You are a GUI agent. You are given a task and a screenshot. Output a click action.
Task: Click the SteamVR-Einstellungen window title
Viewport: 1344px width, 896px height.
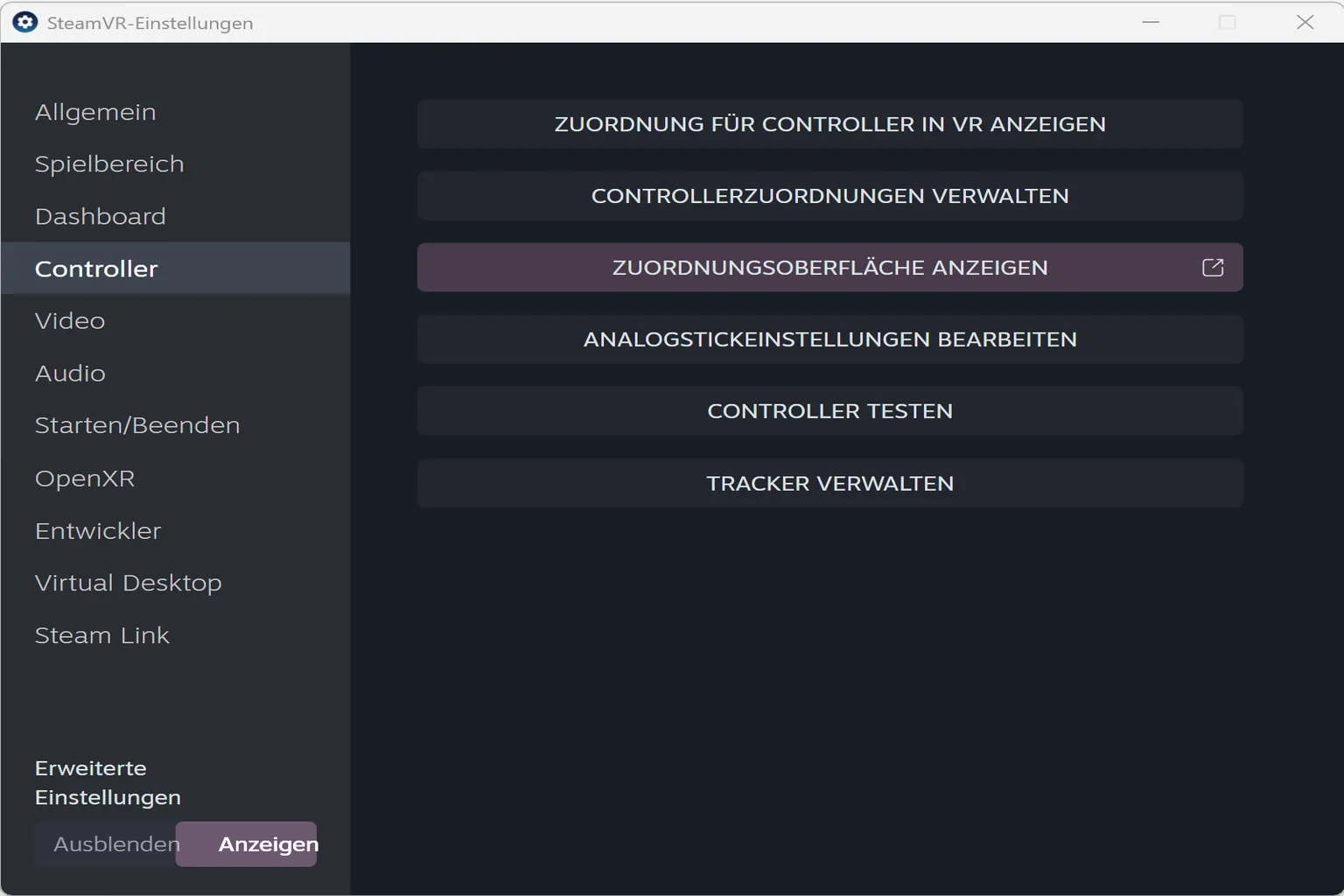(150, 24)
